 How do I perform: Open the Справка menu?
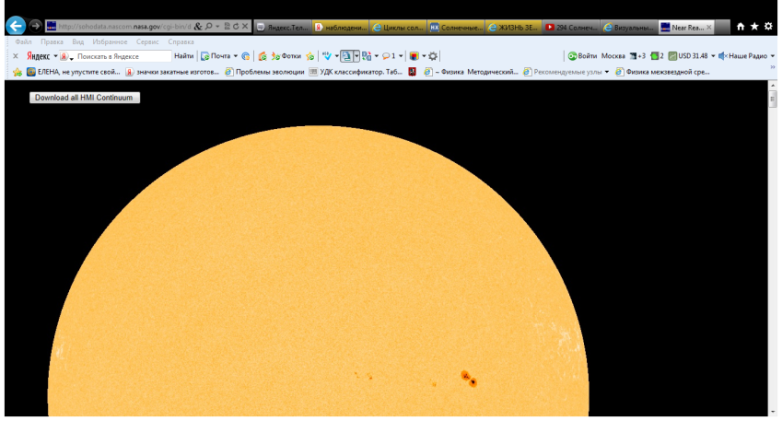181,42
